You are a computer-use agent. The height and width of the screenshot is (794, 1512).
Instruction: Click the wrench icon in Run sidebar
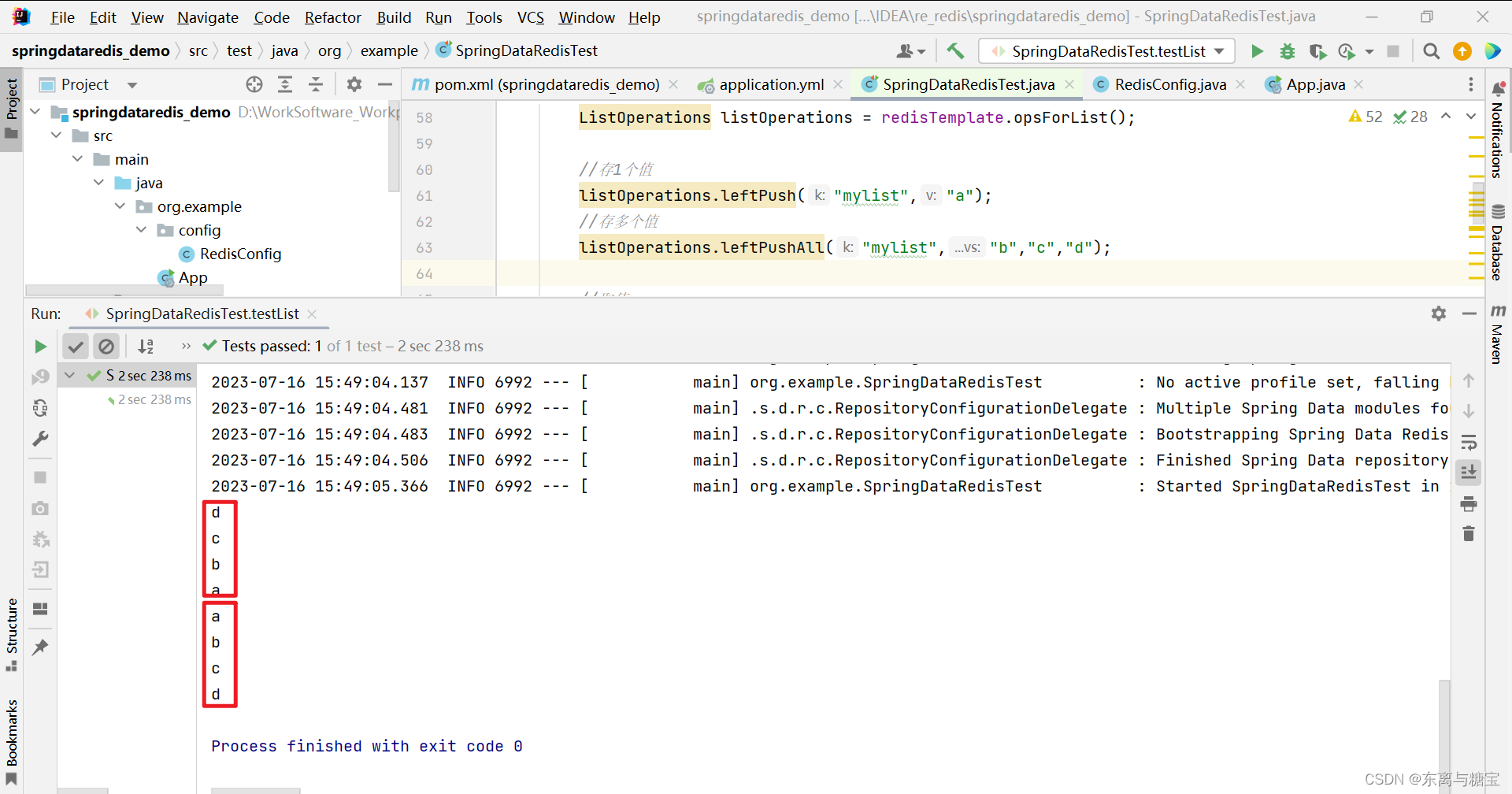click(x=40, y=439)
